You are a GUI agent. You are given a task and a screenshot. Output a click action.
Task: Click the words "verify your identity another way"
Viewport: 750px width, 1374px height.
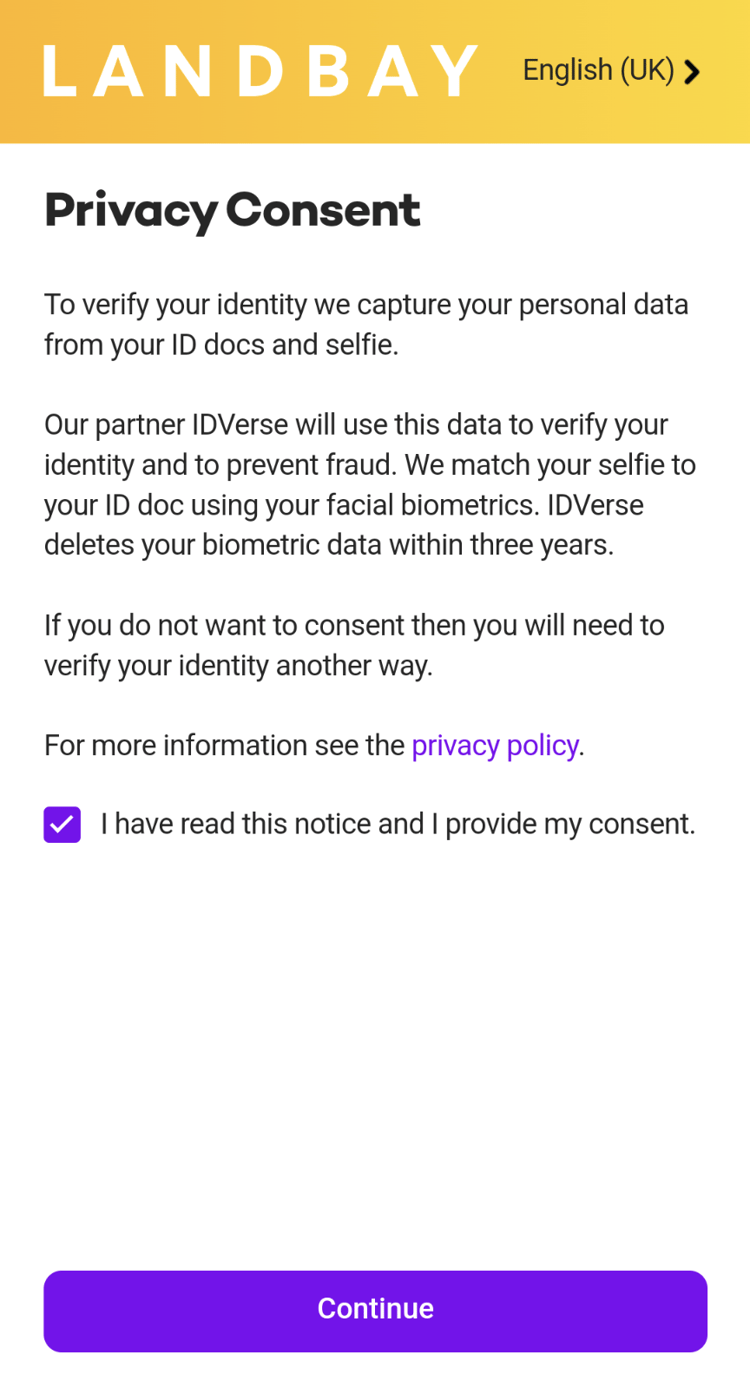(x=238, y=665)
